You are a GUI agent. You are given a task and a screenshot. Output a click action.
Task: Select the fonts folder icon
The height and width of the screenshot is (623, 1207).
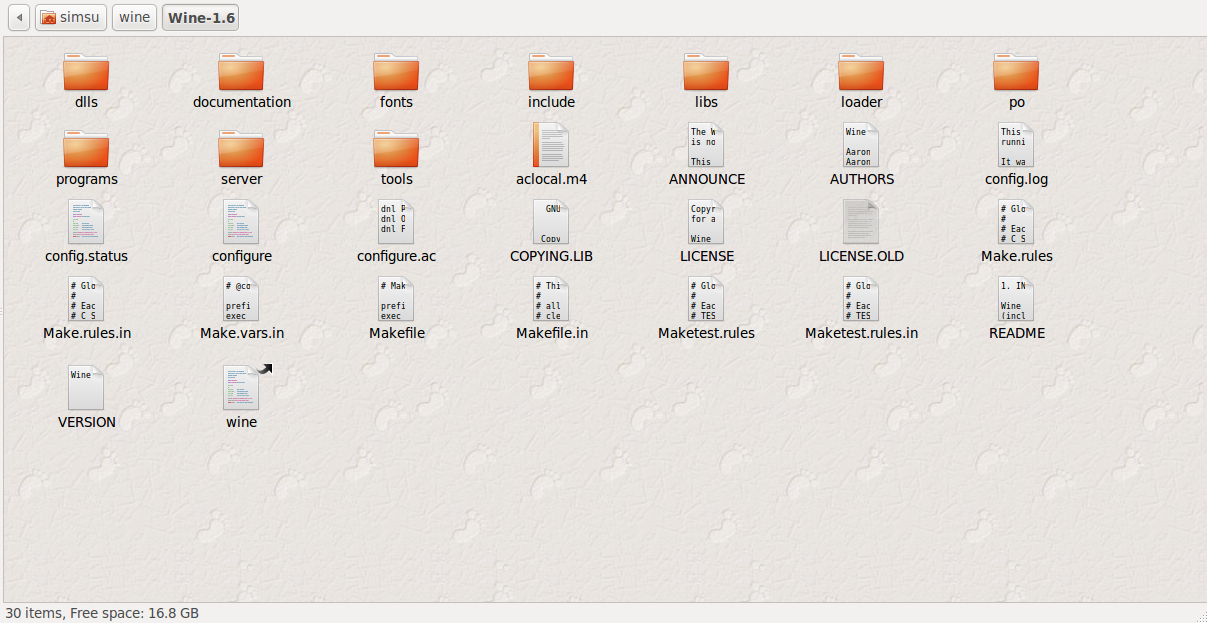[396, 71]
